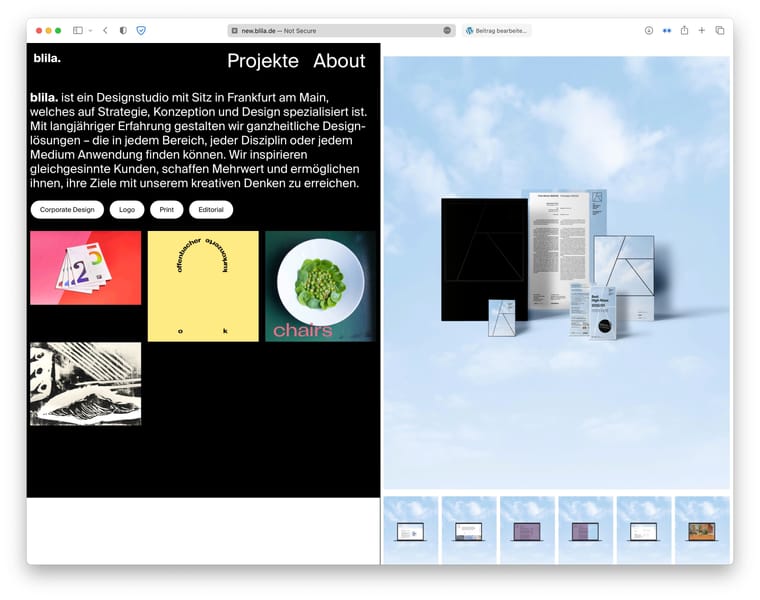Open the yellow offenbacher project thumbnail
The image size is (760, 600).
pyautogui.click(x=203, y=286)
